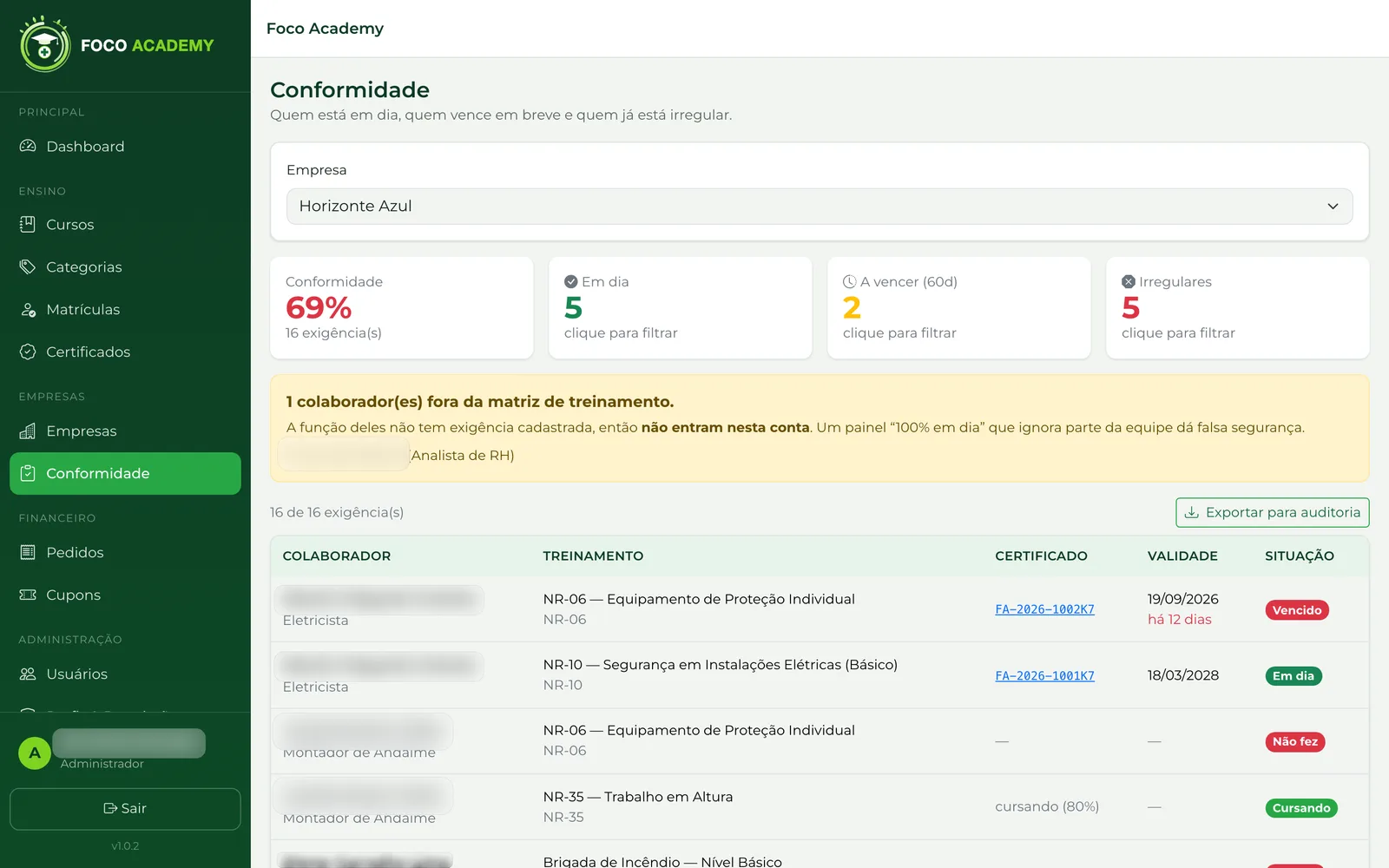1389x868 pixels.
Task: Open certificate link FA-2026-1001K7
Action: click(x=1044, y=675)
